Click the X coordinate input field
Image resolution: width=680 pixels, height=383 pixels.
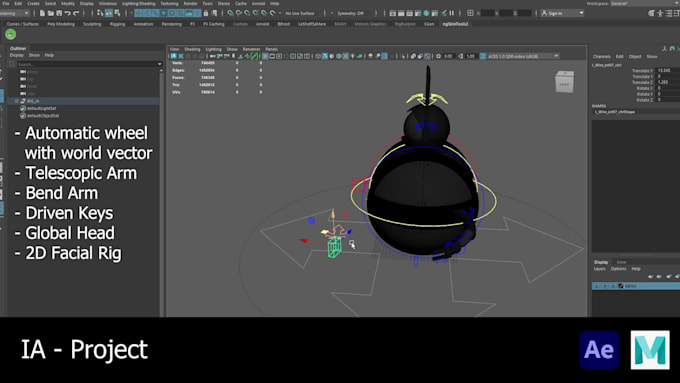click(x=487, y=13)
